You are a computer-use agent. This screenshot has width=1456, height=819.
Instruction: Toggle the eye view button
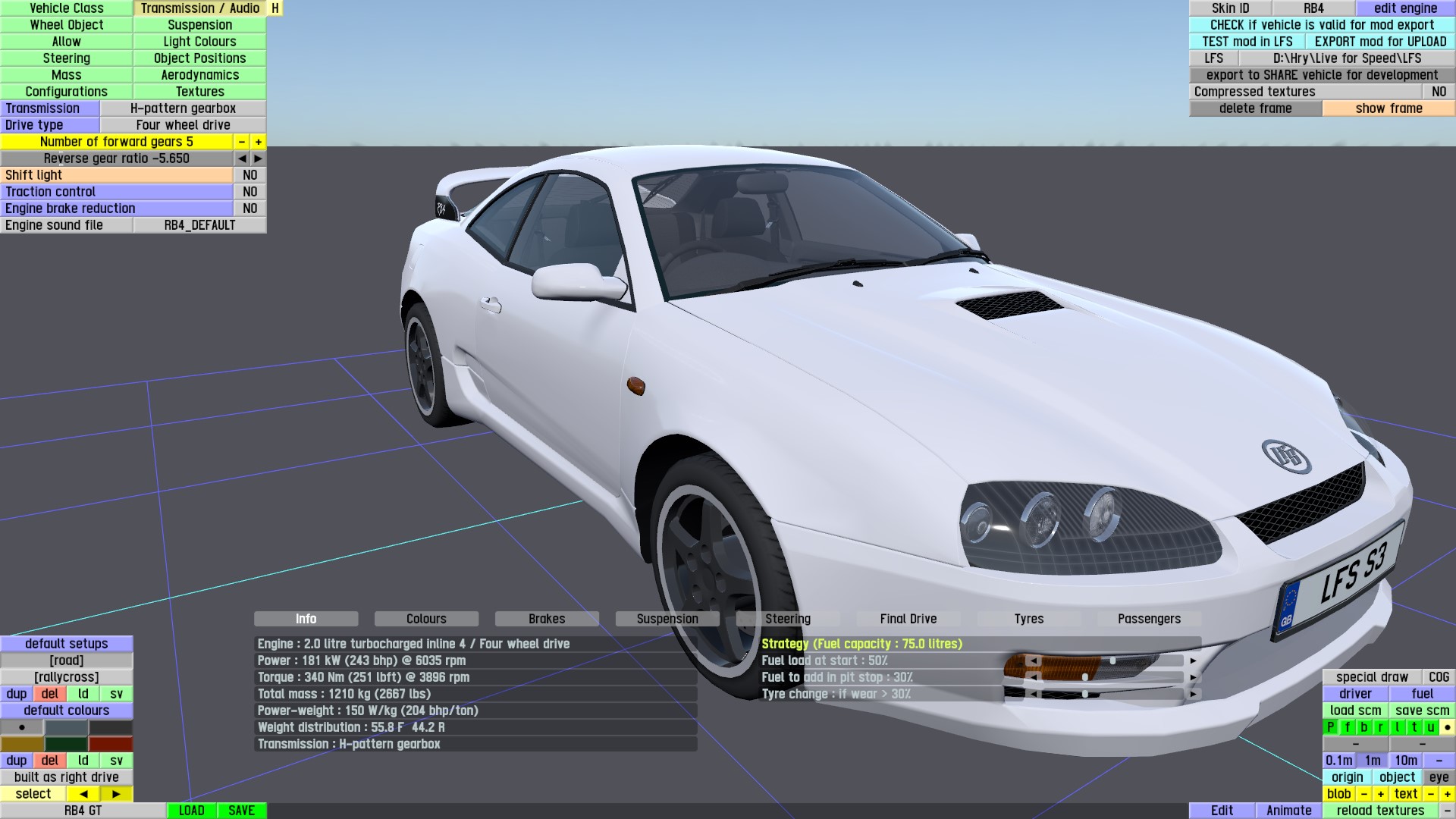(x=1439, y=777)
